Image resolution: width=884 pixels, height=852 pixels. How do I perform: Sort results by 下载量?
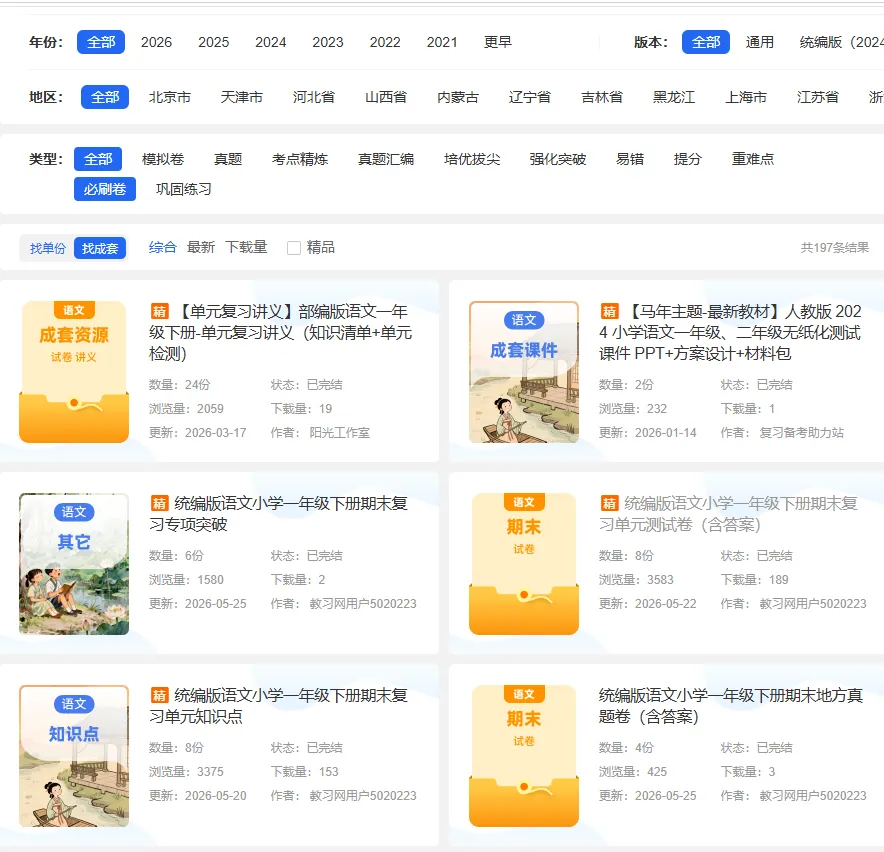click(x=246, y=247)
